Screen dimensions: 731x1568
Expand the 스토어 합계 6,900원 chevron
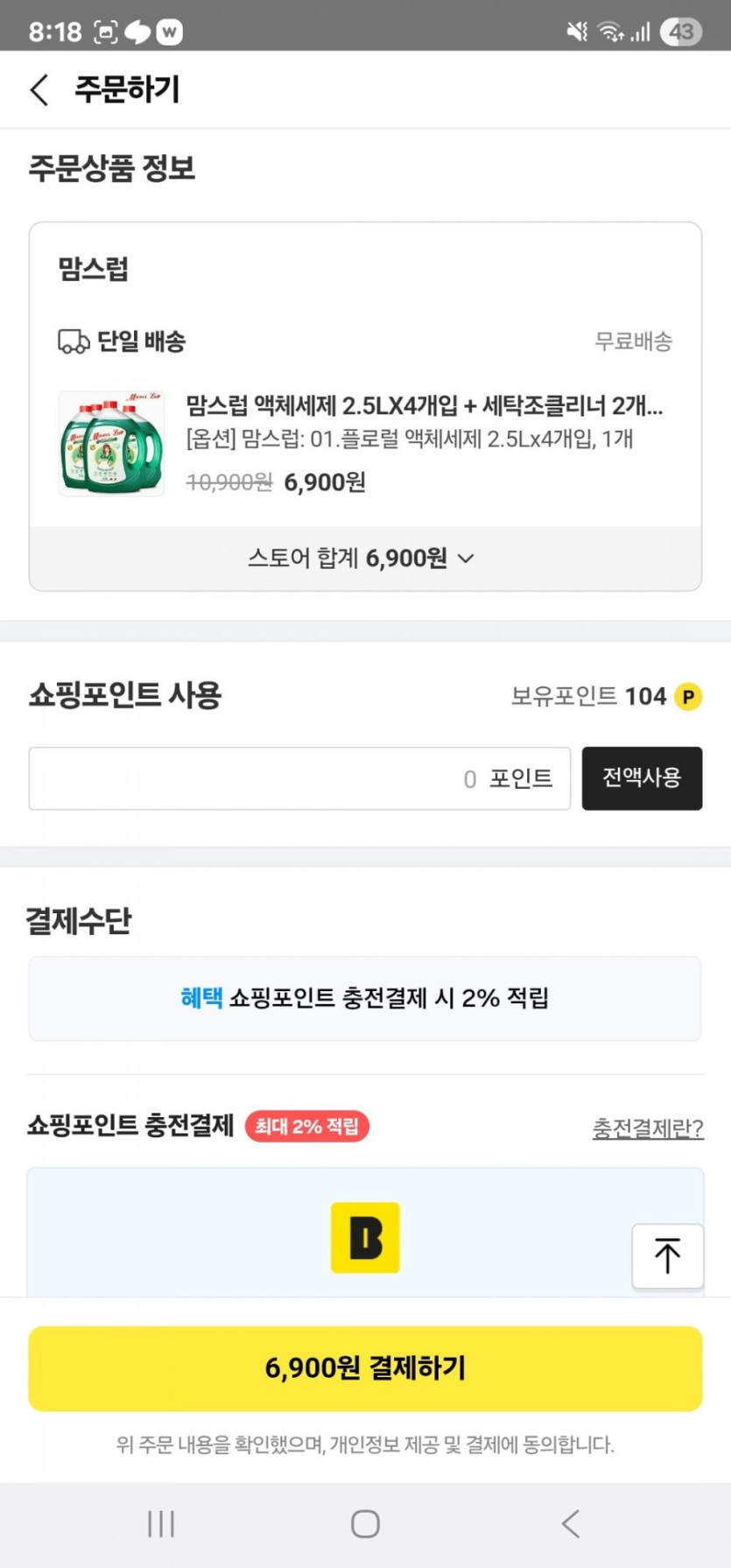click(x=466, y=559)
